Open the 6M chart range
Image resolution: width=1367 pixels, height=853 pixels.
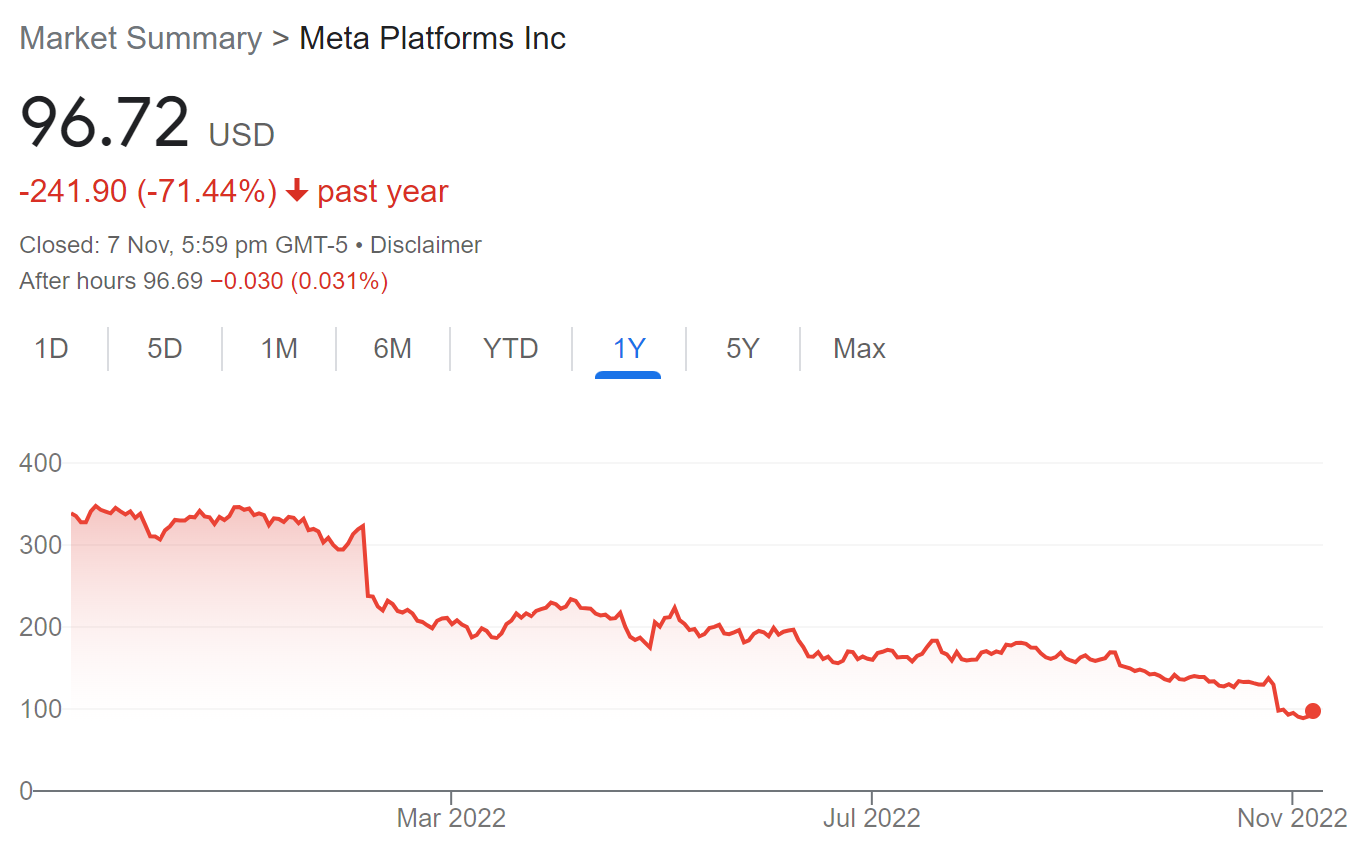point(393,349)
